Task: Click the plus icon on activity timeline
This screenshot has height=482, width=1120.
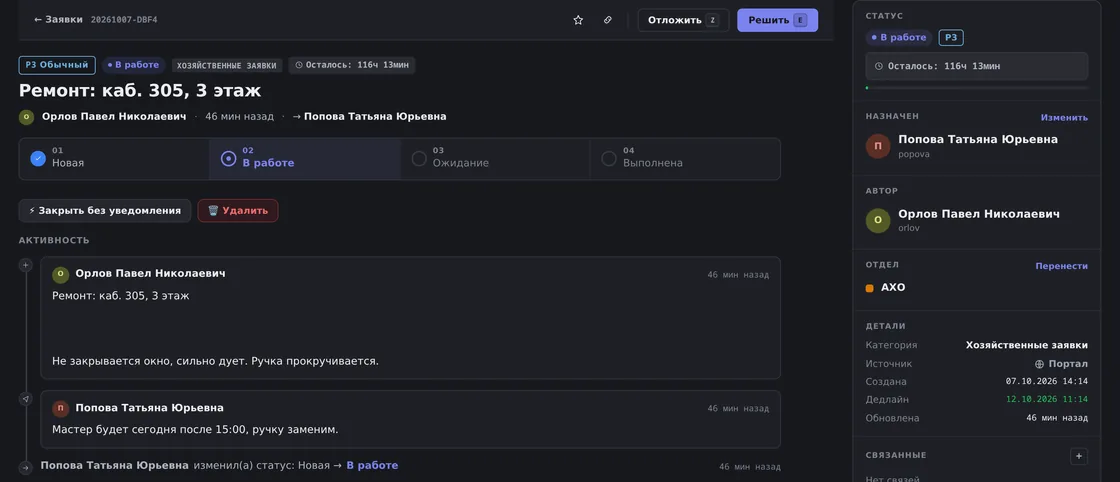Action: point(25,266)
